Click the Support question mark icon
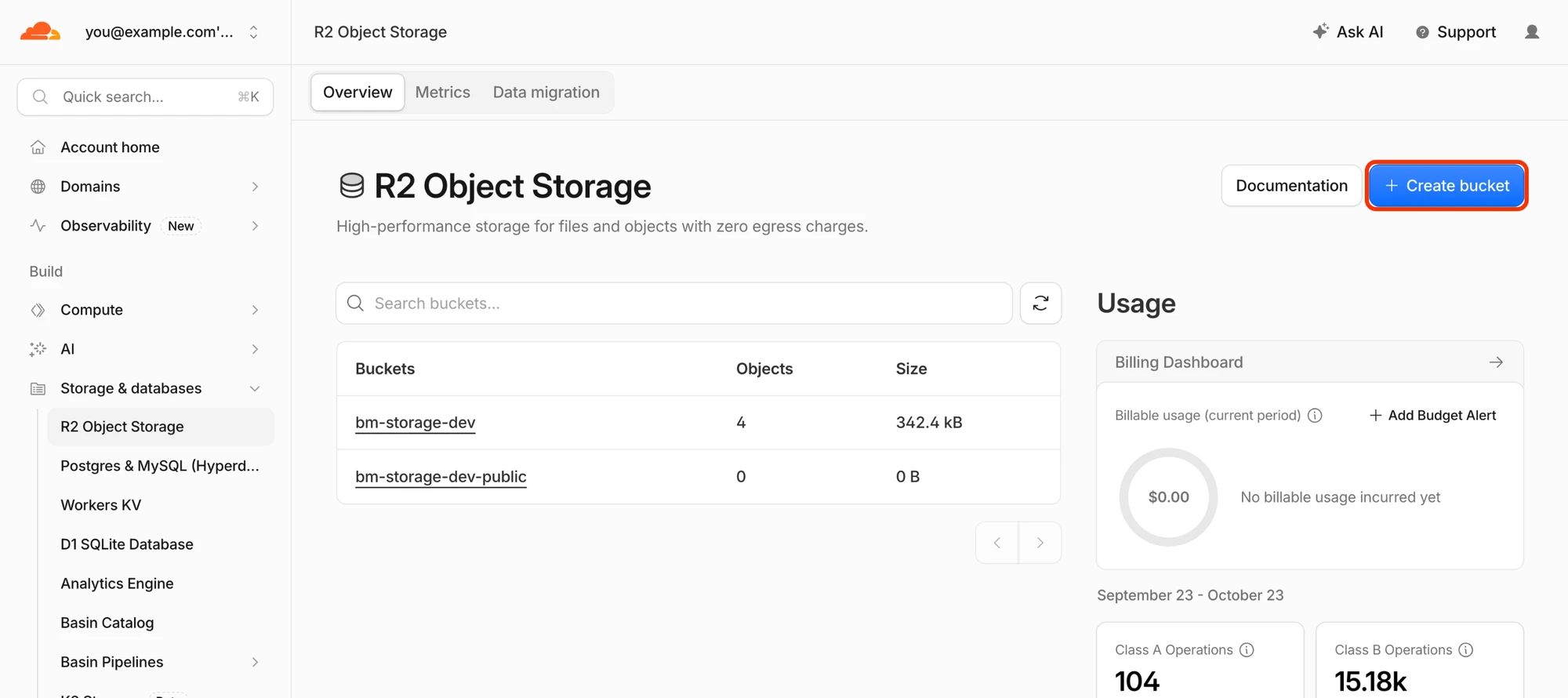Image resolution: width=1568 pixels, height=698 pixels. [x=1422, y=32]
